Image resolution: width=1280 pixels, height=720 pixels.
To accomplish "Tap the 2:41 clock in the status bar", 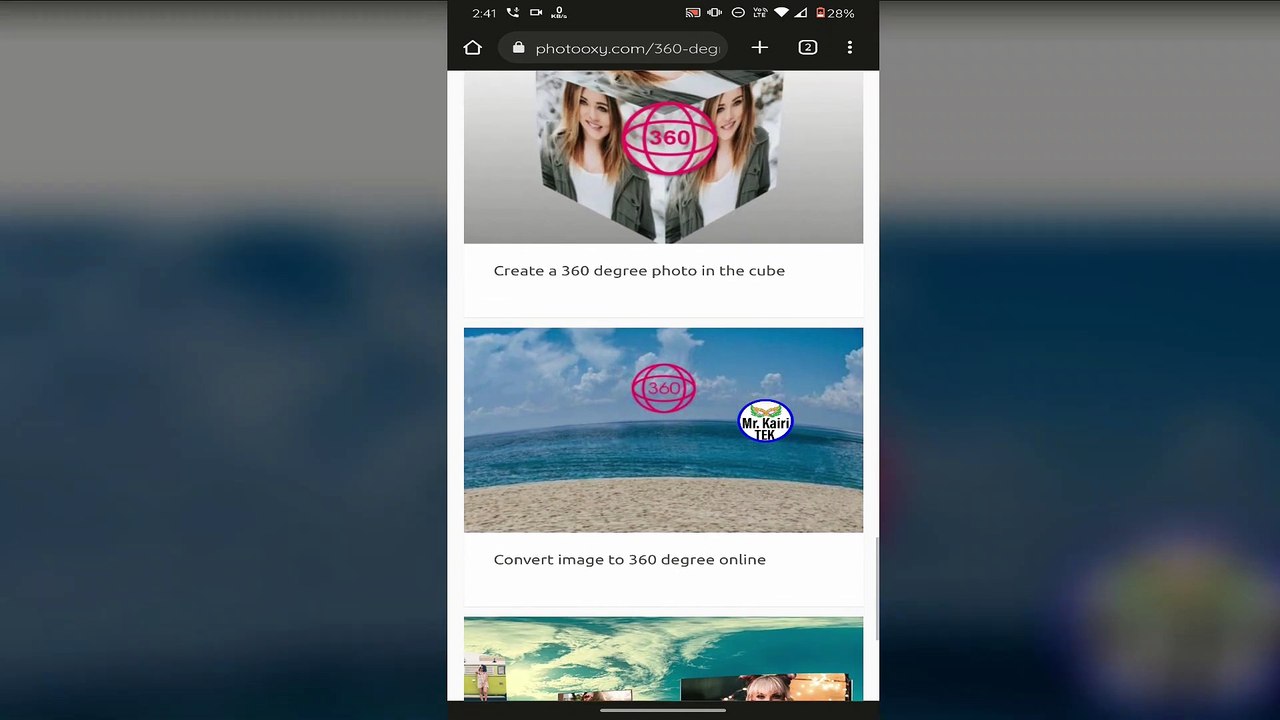I will pyautogui.click(x=484, y=13).
